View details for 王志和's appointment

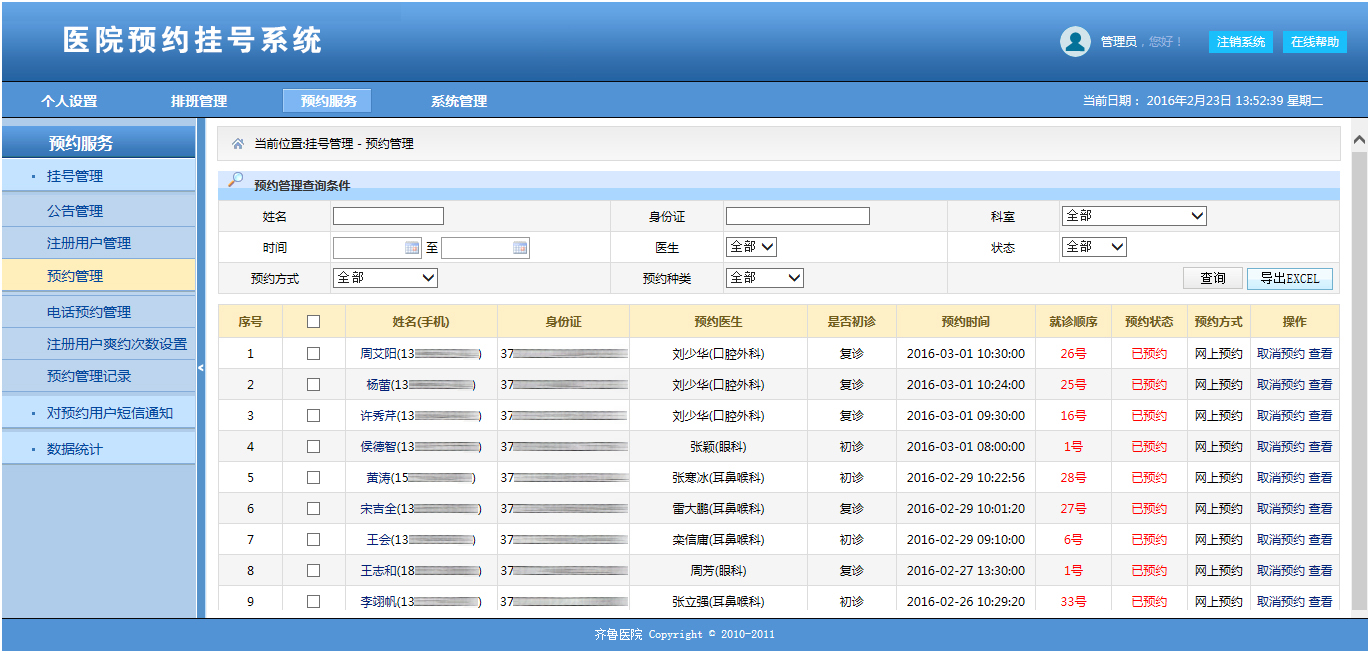pyautogui.click(x=1321, y=571)
